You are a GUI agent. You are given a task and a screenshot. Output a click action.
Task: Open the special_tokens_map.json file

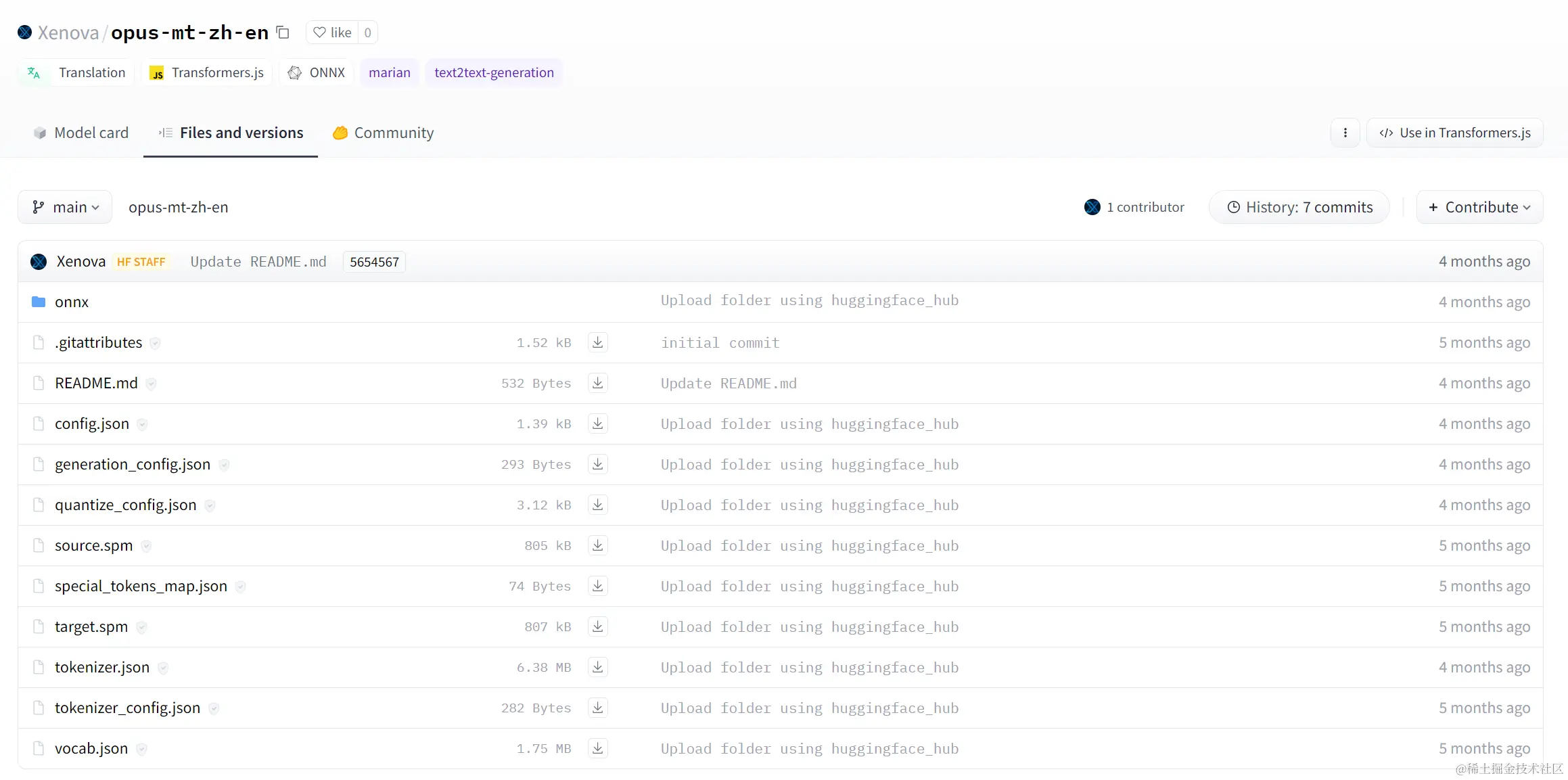point(141,586)
